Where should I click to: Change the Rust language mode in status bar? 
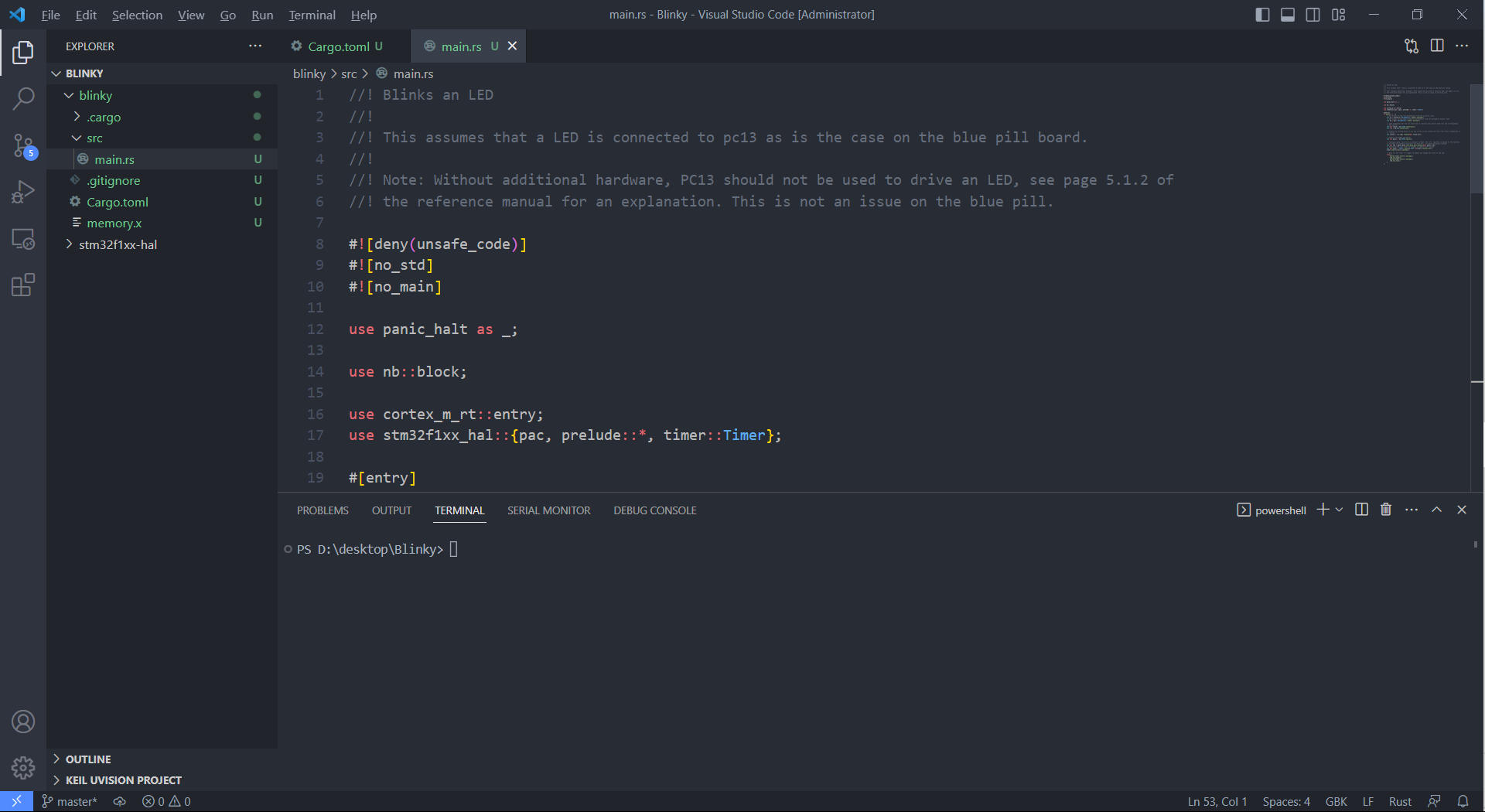pos(1399,801)
